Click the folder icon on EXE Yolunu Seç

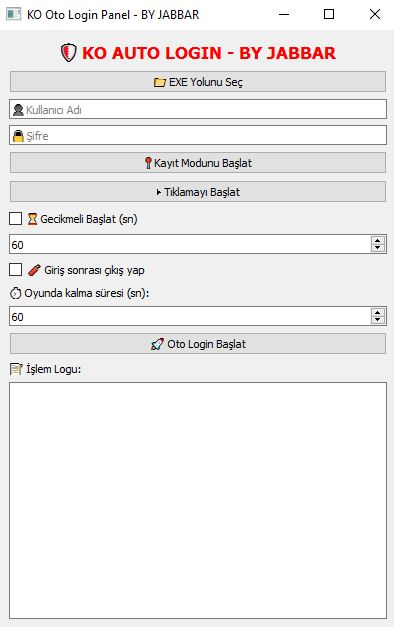[x=160, y=82]
